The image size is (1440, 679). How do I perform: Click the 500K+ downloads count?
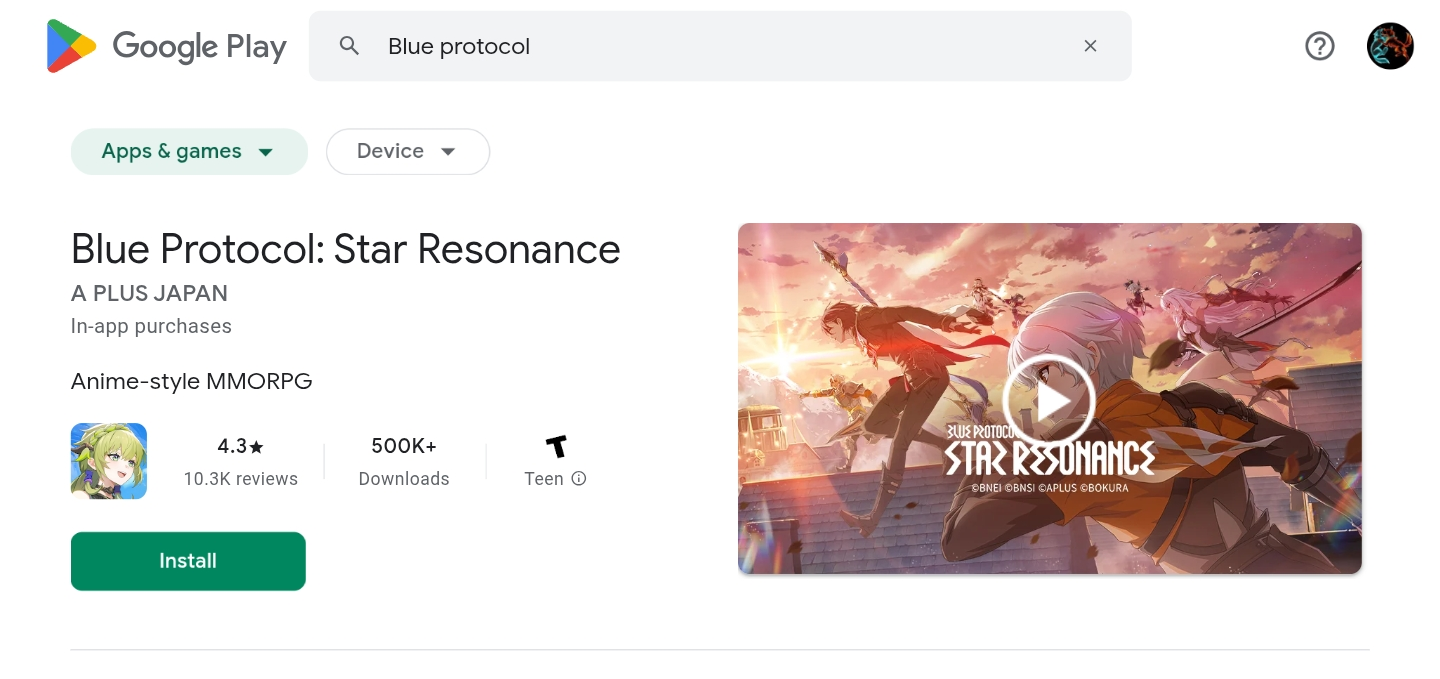click(404, 446)
